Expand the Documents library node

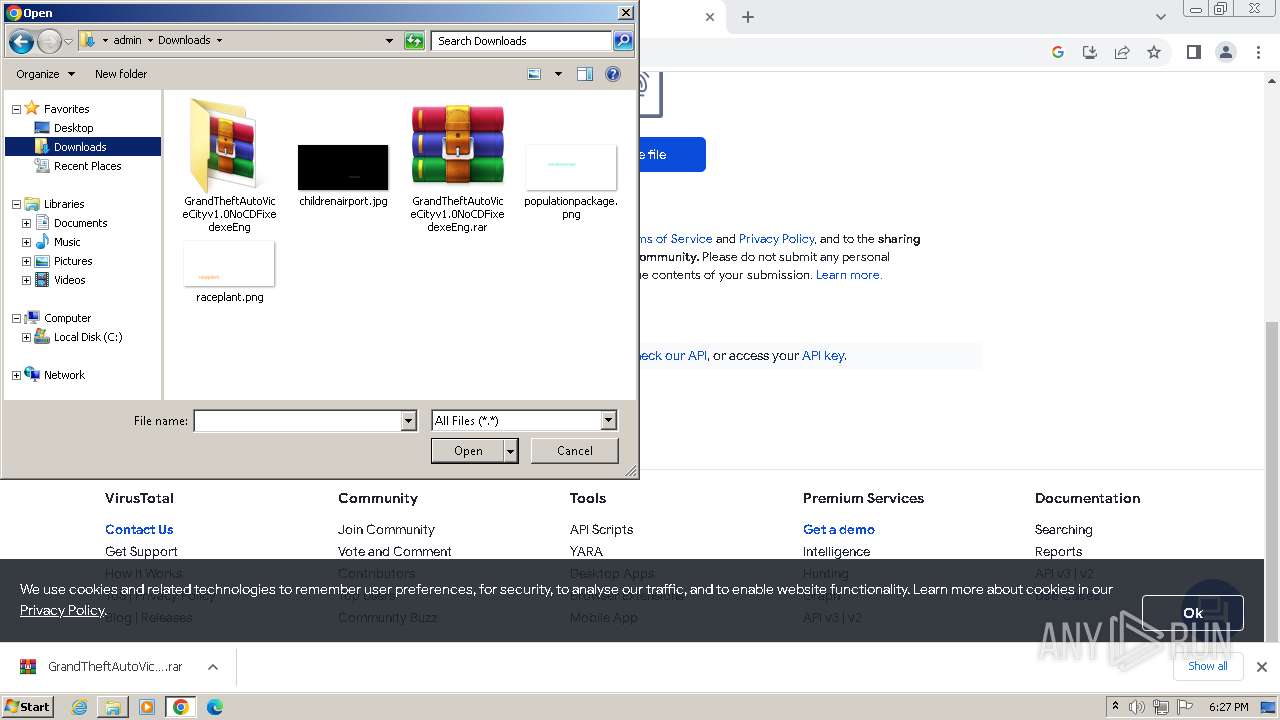[26, 223]
